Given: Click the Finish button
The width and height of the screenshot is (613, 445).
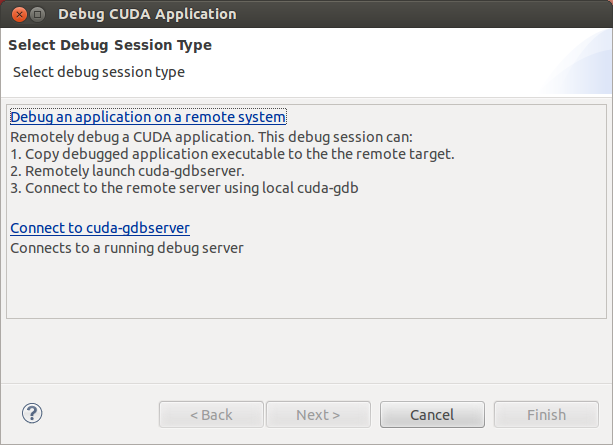Looking at the screenshot, I should coord(546,414).
